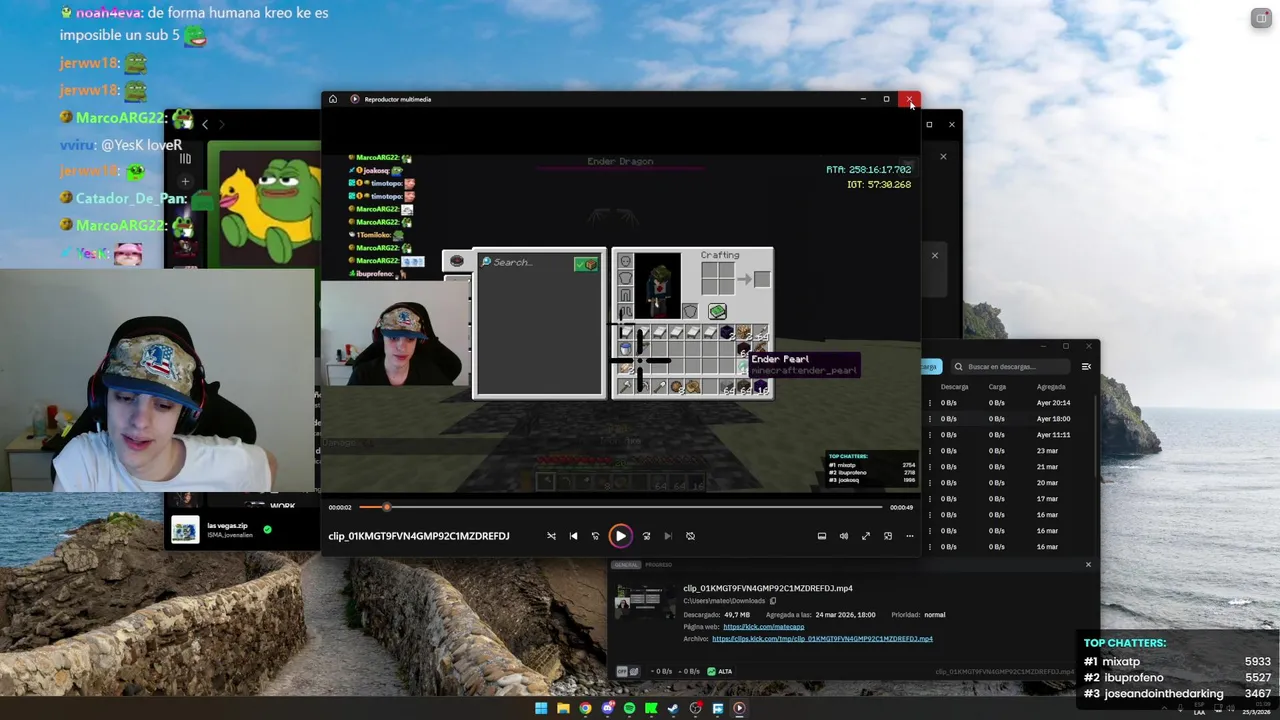Open options menu for Ayer 20:14 download

(929, 403)
